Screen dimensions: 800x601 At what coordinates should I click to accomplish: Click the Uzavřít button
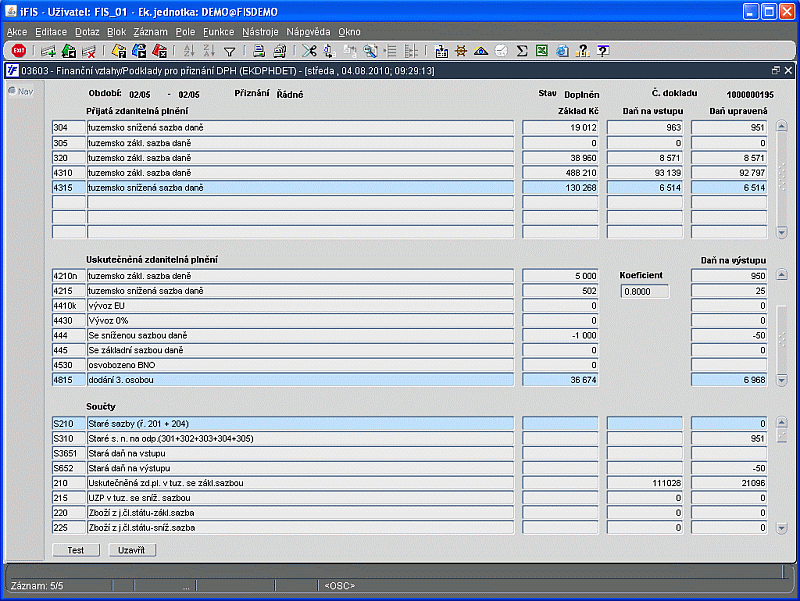point(132,550)
